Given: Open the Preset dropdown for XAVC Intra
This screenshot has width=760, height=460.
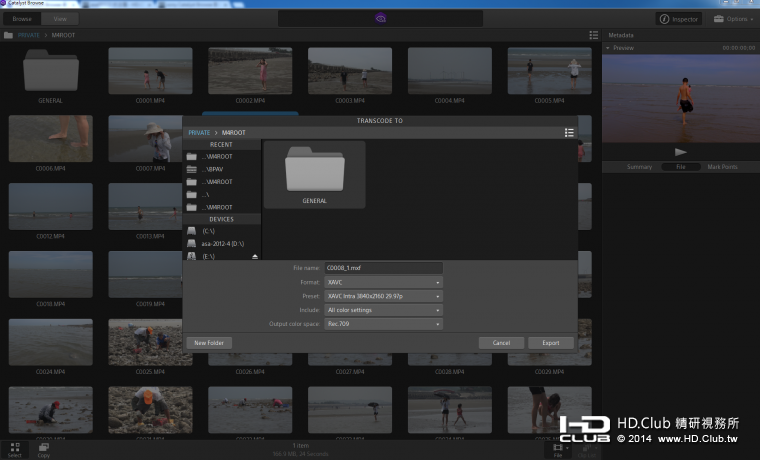Looking at the screenshot, I should (383, 296).
